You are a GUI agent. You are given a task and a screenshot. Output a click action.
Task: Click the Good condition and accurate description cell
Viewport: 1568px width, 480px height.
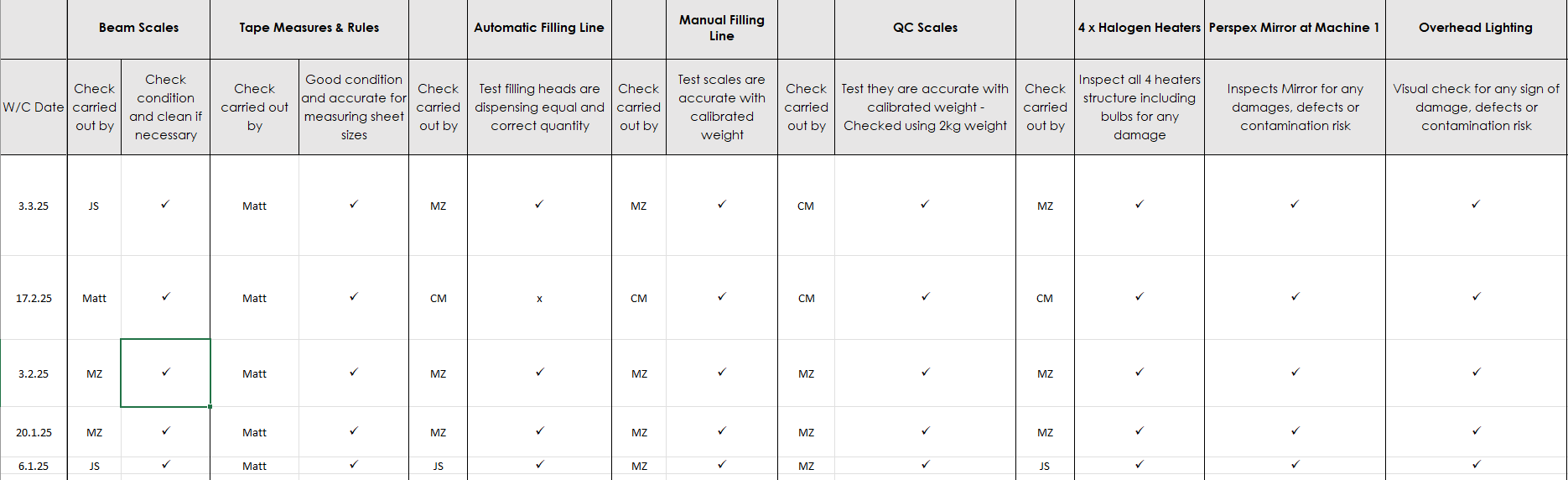click(x=354, y=107)
